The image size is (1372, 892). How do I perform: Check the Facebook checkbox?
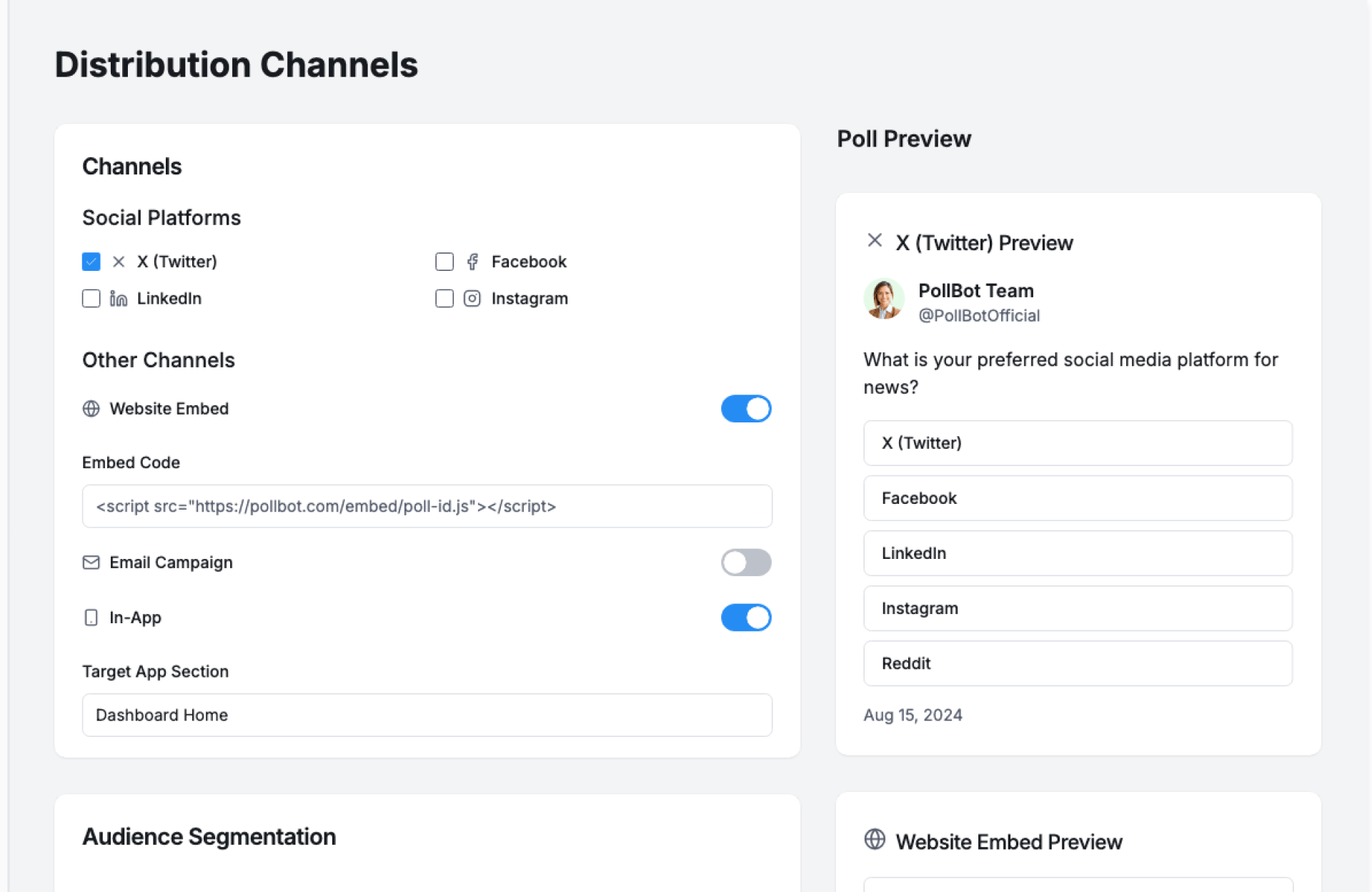444,262
